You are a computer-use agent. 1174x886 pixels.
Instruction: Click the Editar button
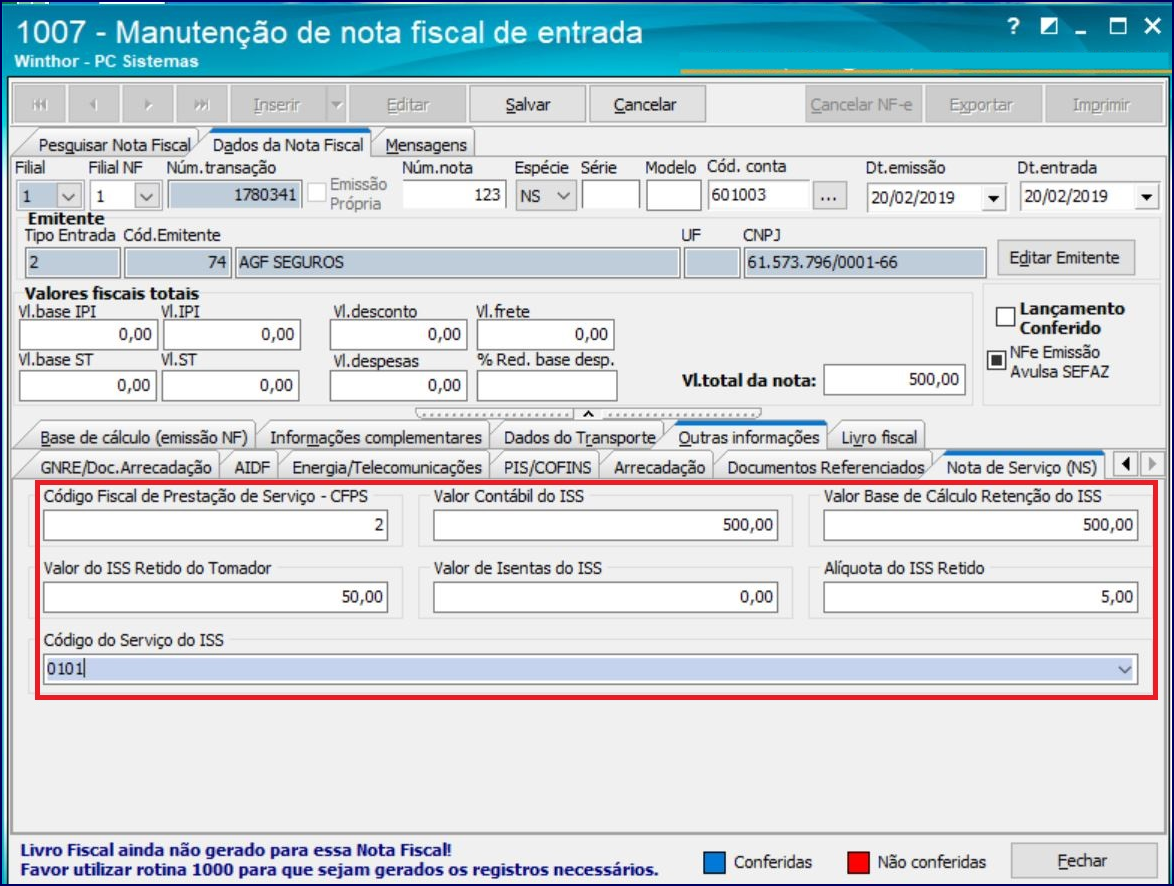pos(407,104)
